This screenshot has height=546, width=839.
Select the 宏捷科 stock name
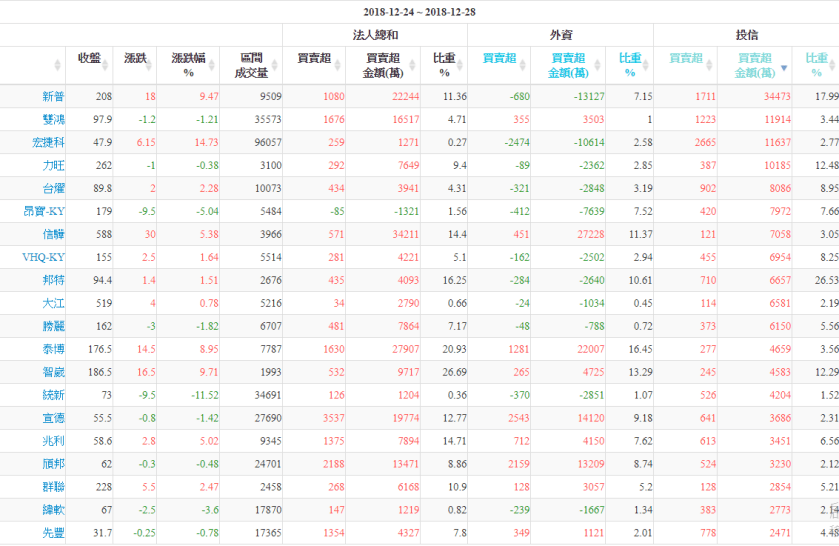[x=48, y=143]
